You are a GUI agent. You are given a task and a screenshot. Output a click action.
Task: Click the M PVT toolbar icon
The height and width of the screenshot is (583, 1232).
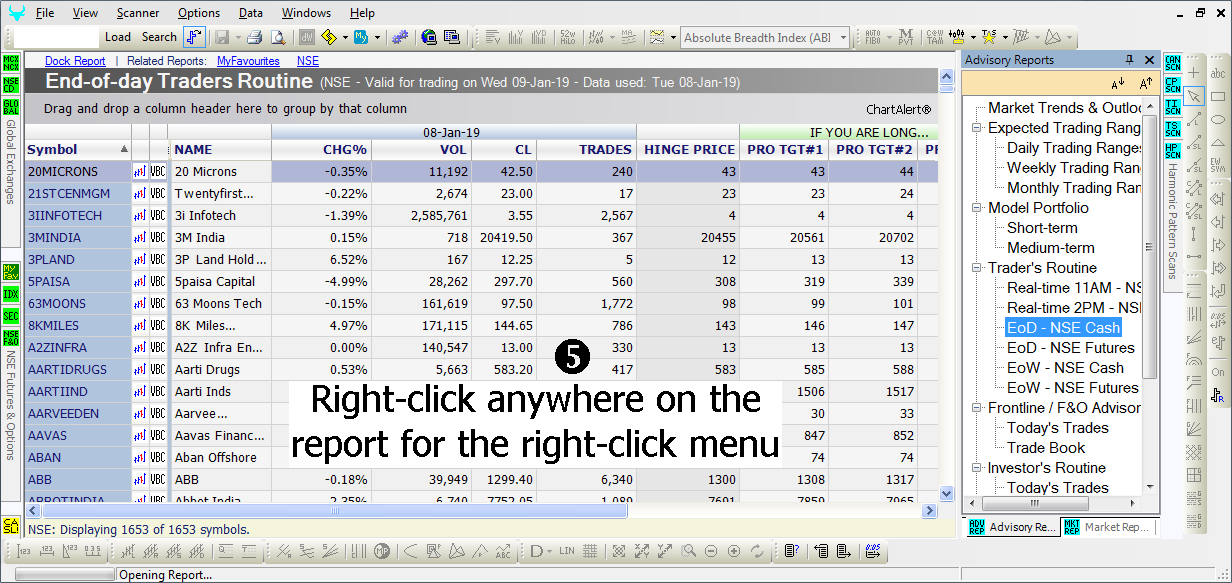tap(906, 37)
